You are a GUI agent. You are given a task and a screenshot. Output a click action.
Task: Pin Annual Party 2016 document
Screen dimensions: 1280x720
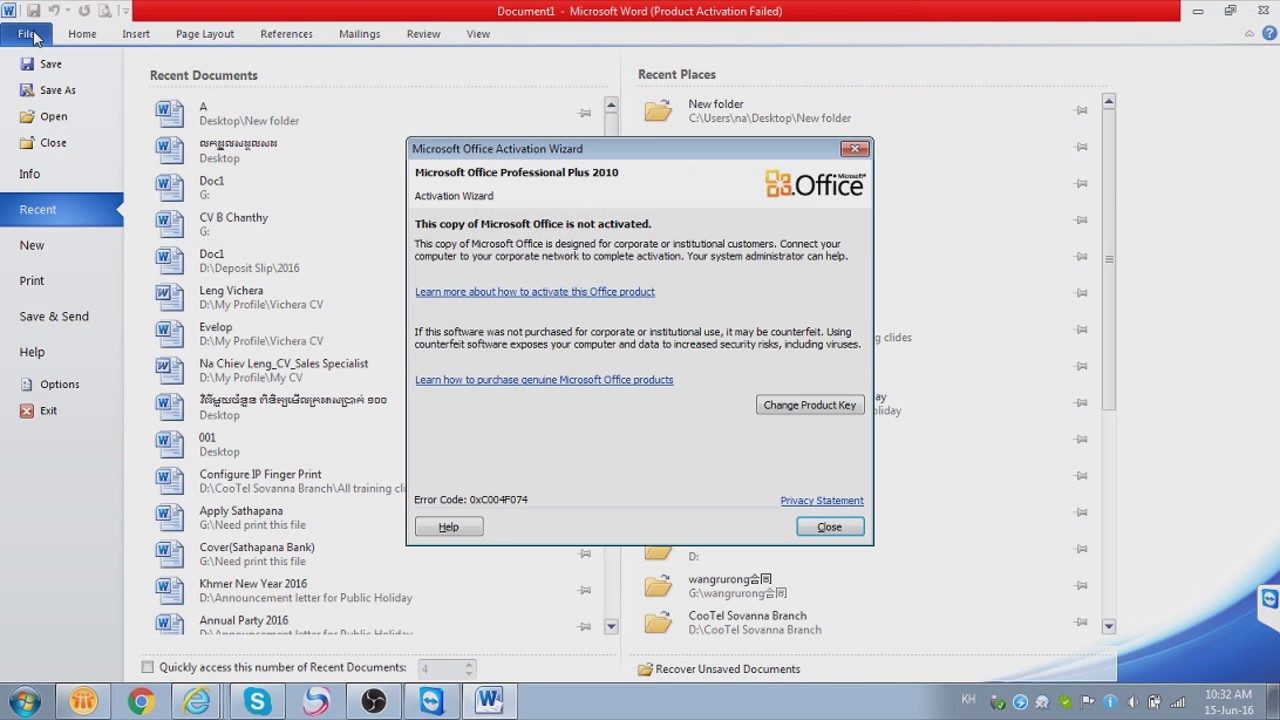click(x=585, y=626)
